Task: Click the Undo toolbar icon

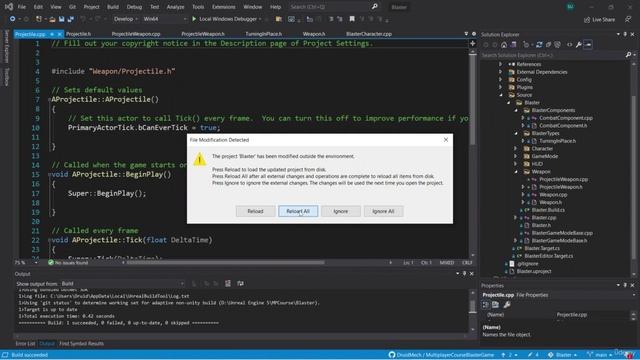Action: [83, 19]
